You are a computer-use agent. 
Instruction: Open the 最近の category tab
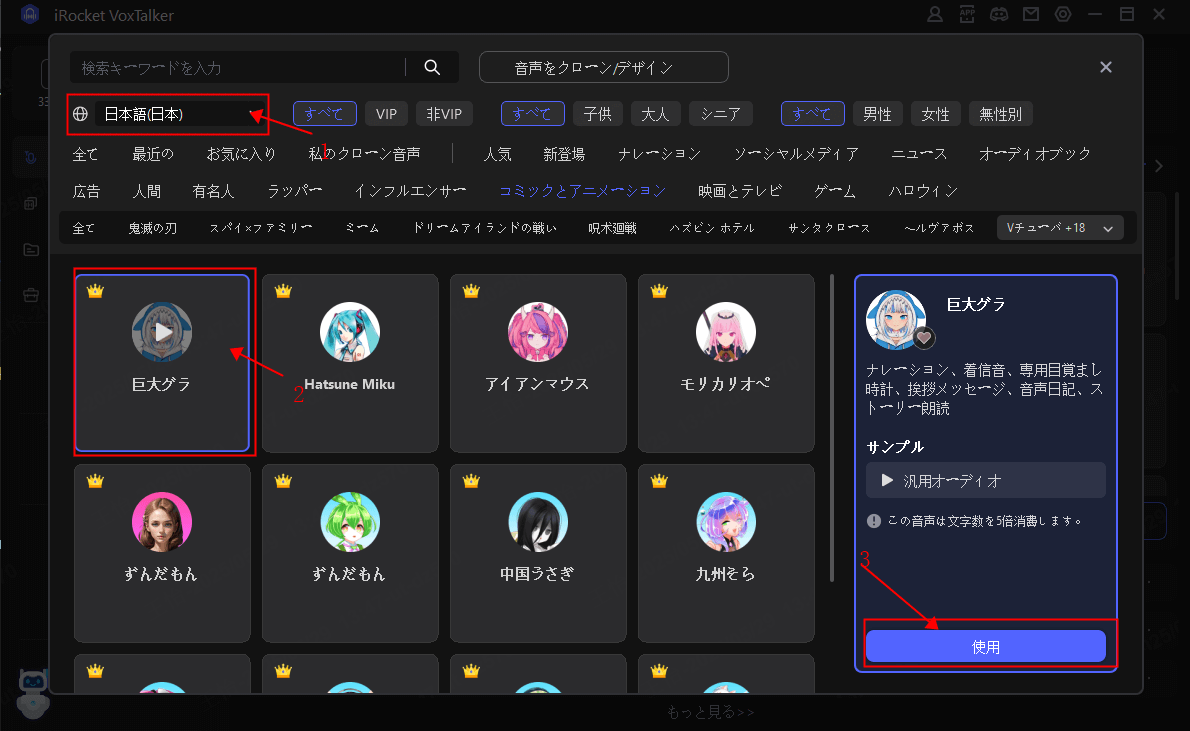point(153,154)
